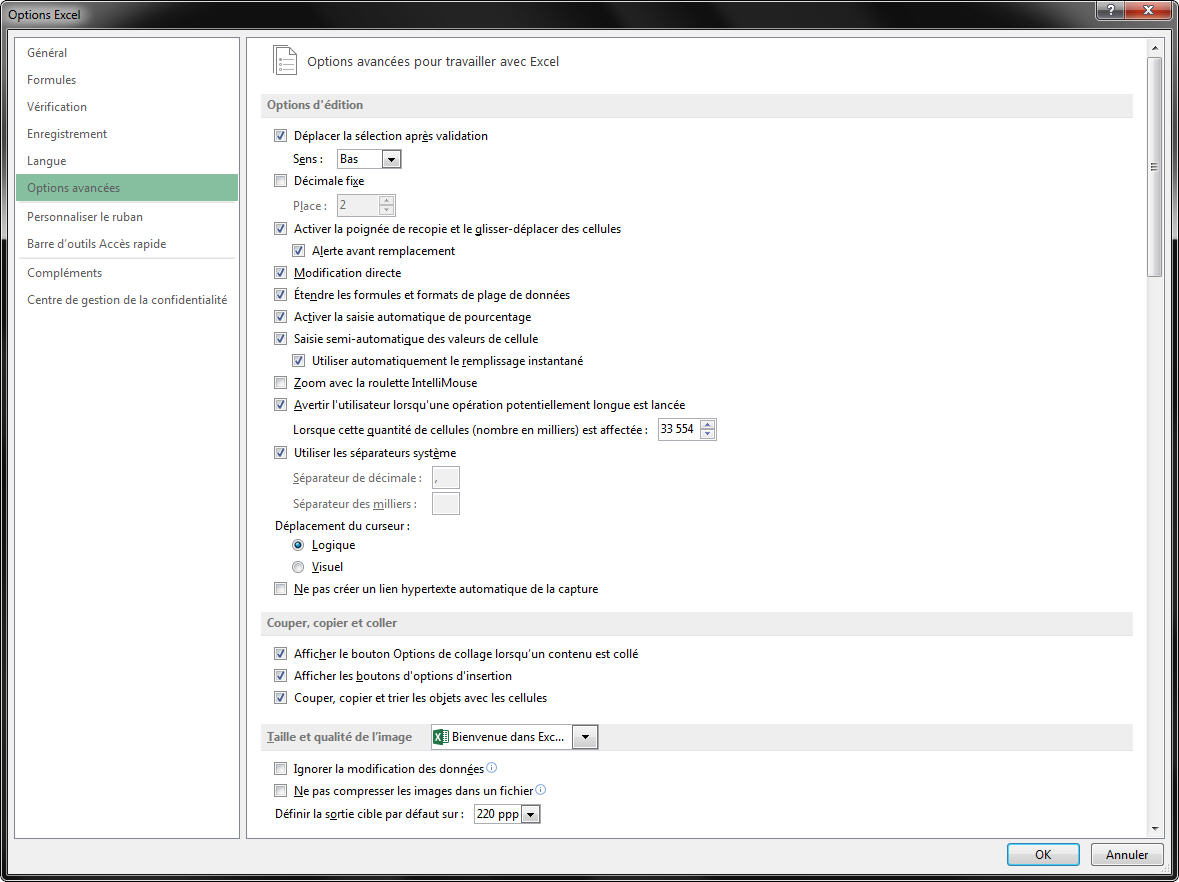Viewport: 1179px width, 882px height.
Task: Click the help question mark in title bar
Action: [x=1111, y=10]
